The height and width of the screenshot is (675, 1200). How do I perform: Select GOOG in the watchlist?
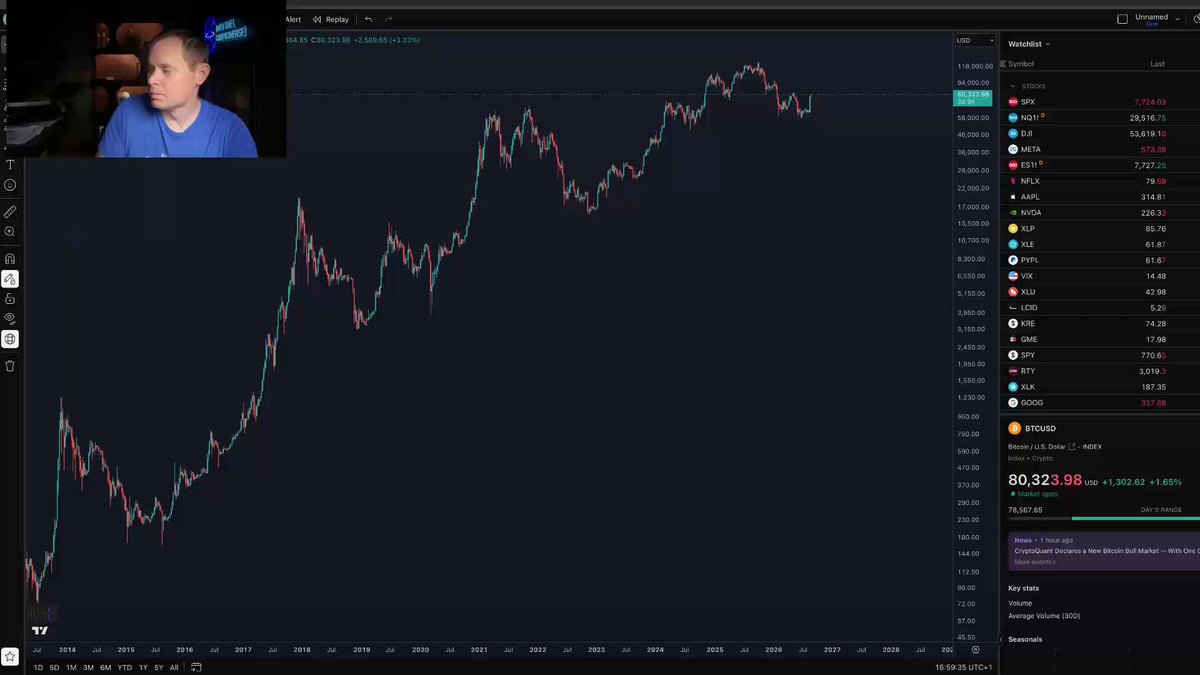[x=1100, y=403]
